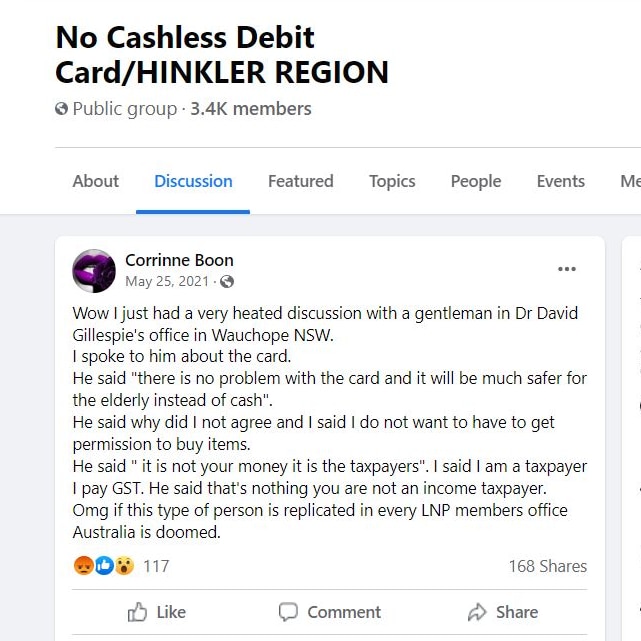
Task: View the 168 Shares list
Action: pos(548,566)
